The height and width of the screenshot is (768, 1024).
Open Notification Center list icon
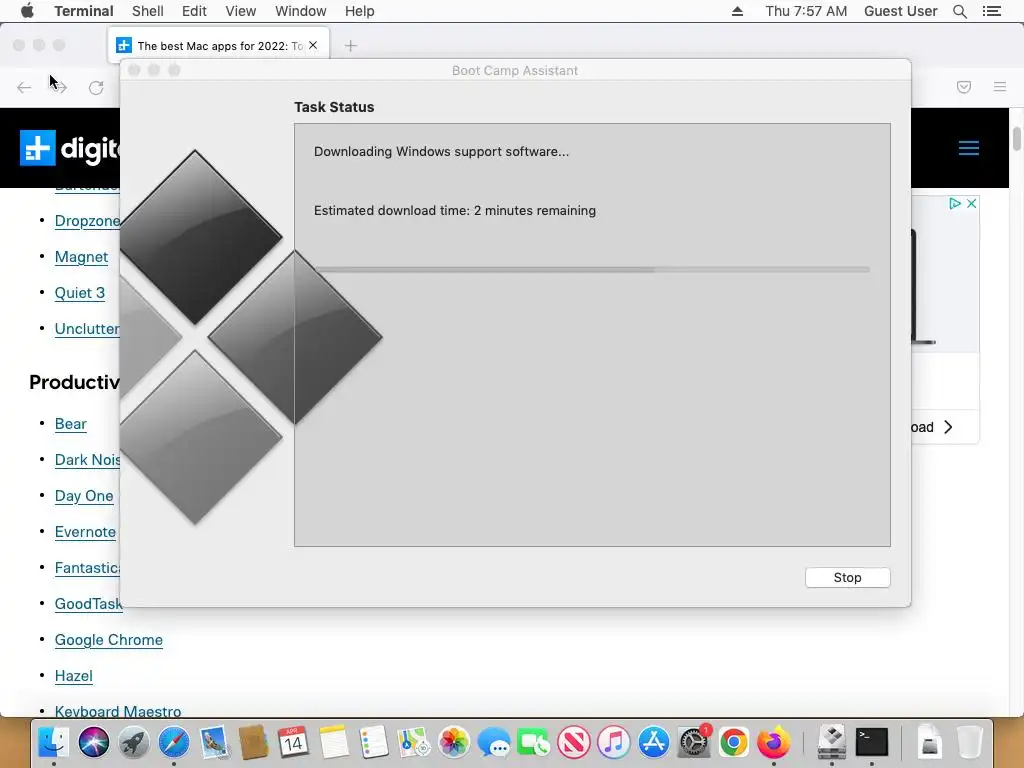click(991, 11)
